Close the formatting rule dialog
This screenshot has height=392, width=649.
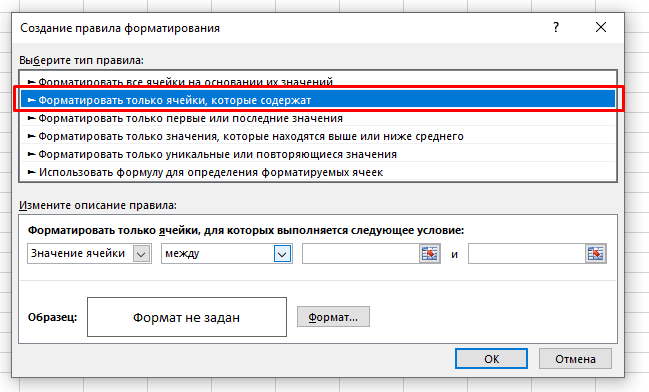(601, 28)
